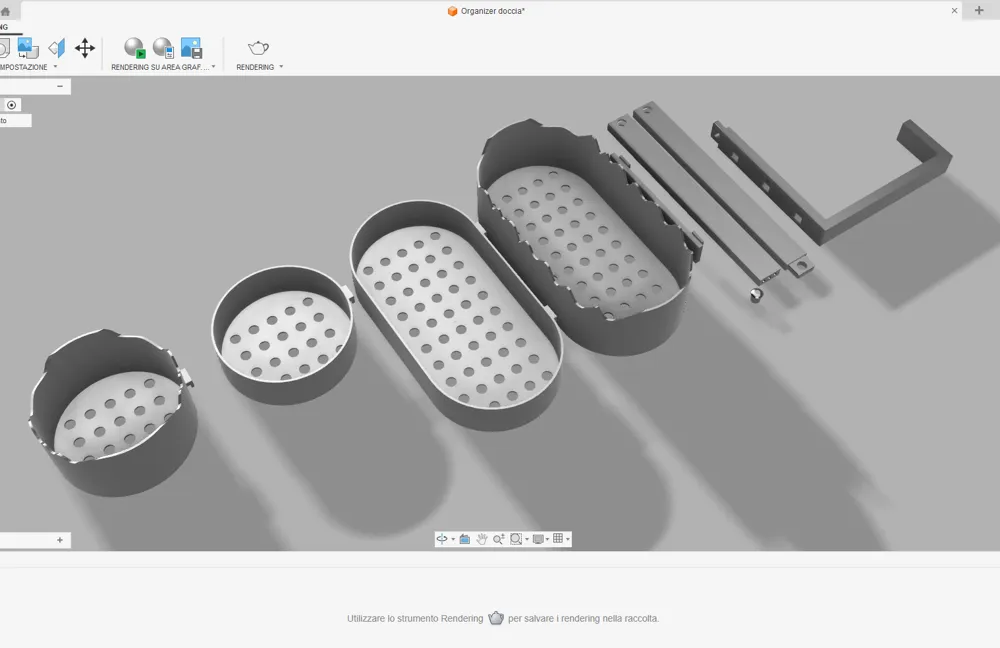Choose the Decal tool icon
Viewport: 1000px width, 648px height.
pyautogui.click(x=57, y=48)
